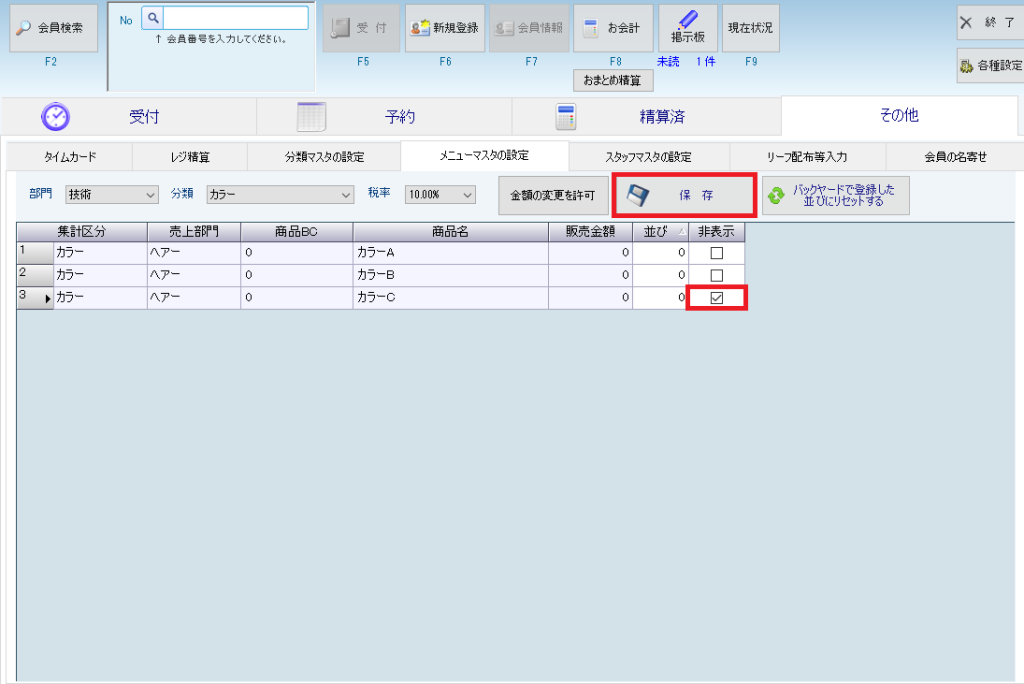
Task: Click the バックヤード reset order button
Action: coord(836,195)
